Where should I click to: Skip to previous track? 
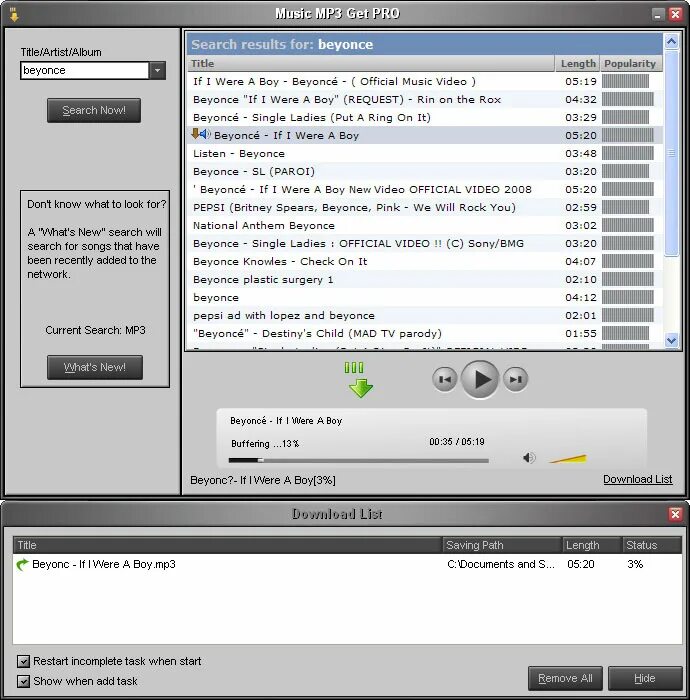click(x=445, y=379)
